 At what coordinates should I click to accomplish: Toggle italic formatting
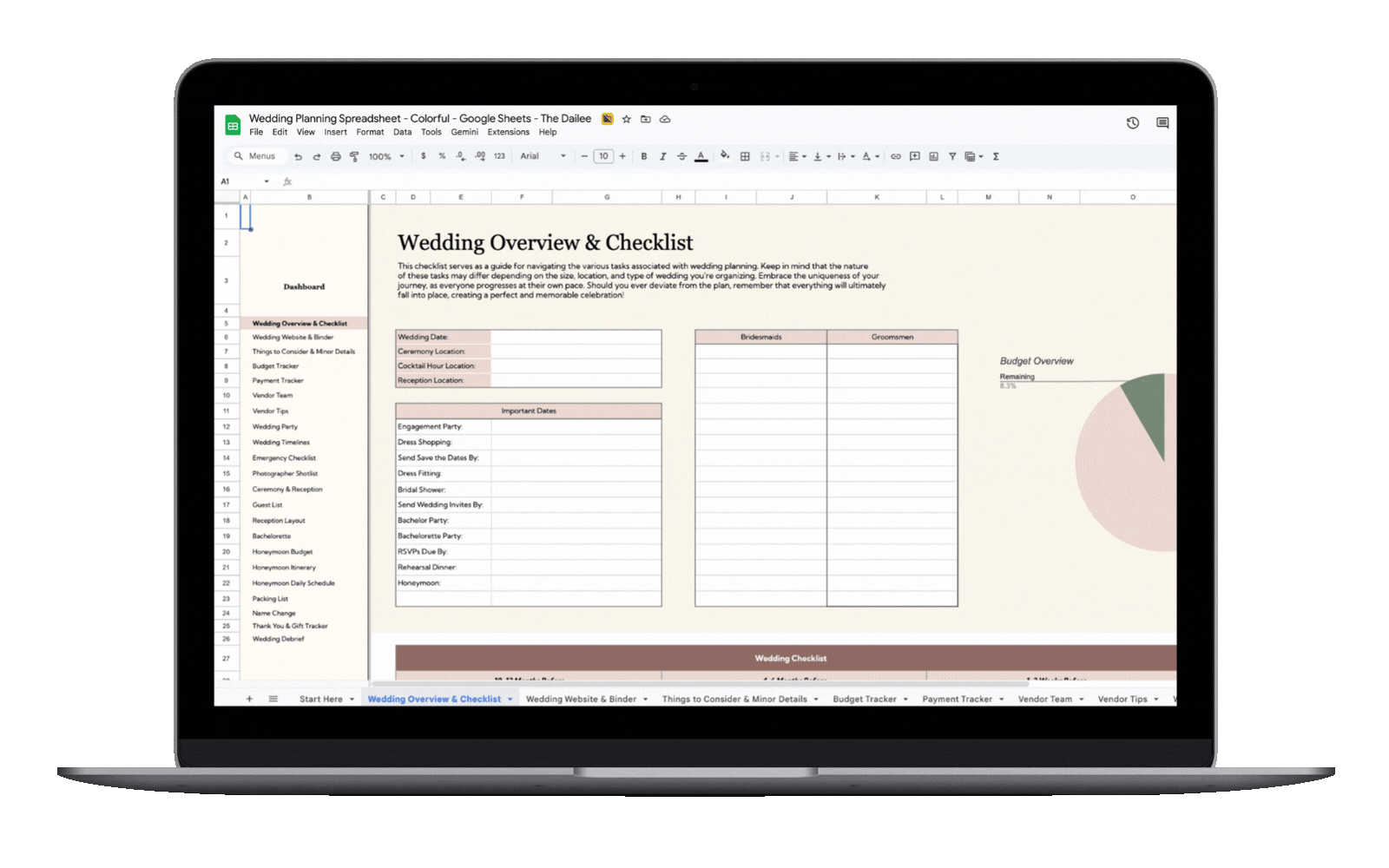tap(662, 157)
